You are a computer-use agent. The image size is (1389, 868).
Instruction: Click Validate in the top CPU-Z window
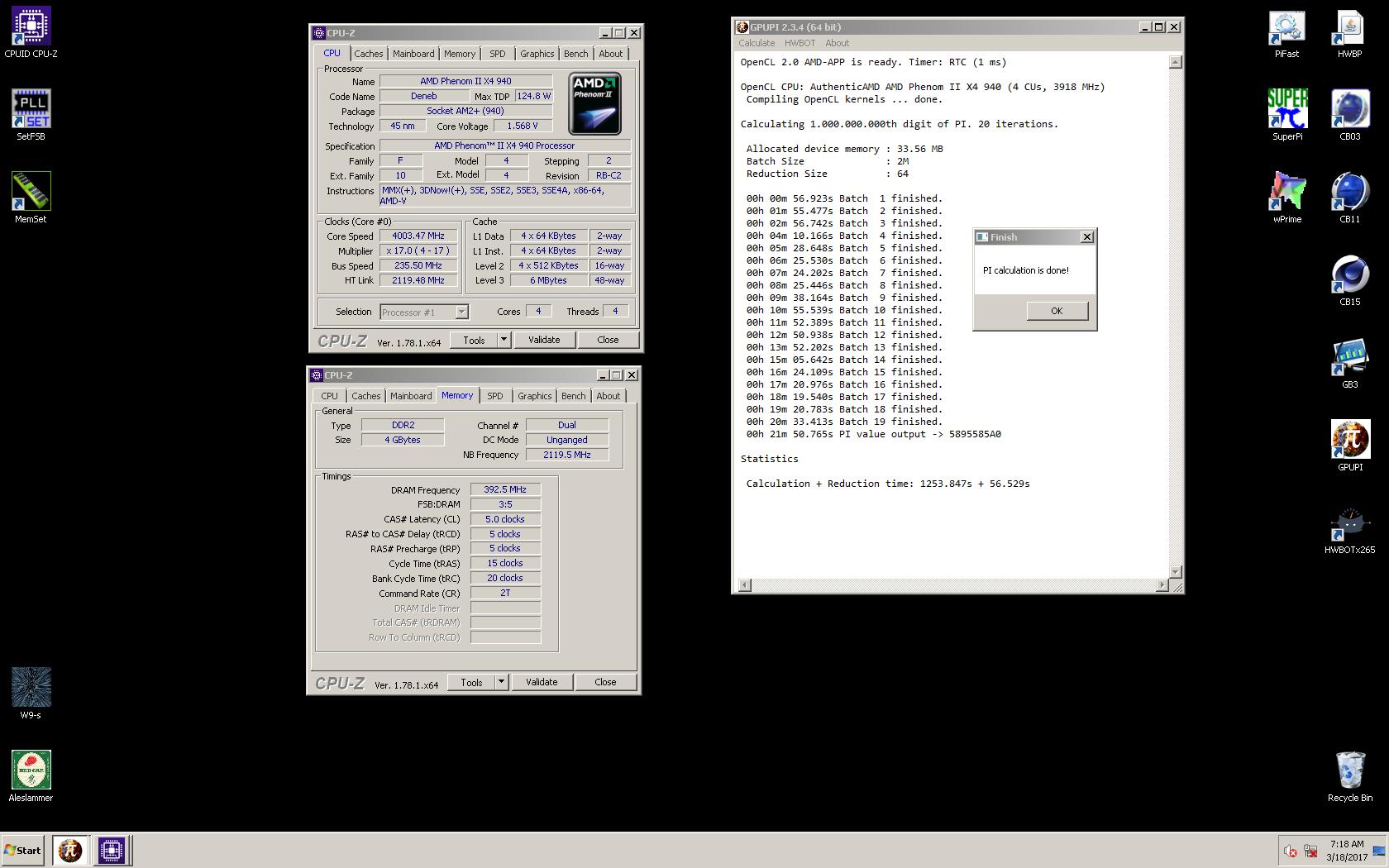(544, 340)
